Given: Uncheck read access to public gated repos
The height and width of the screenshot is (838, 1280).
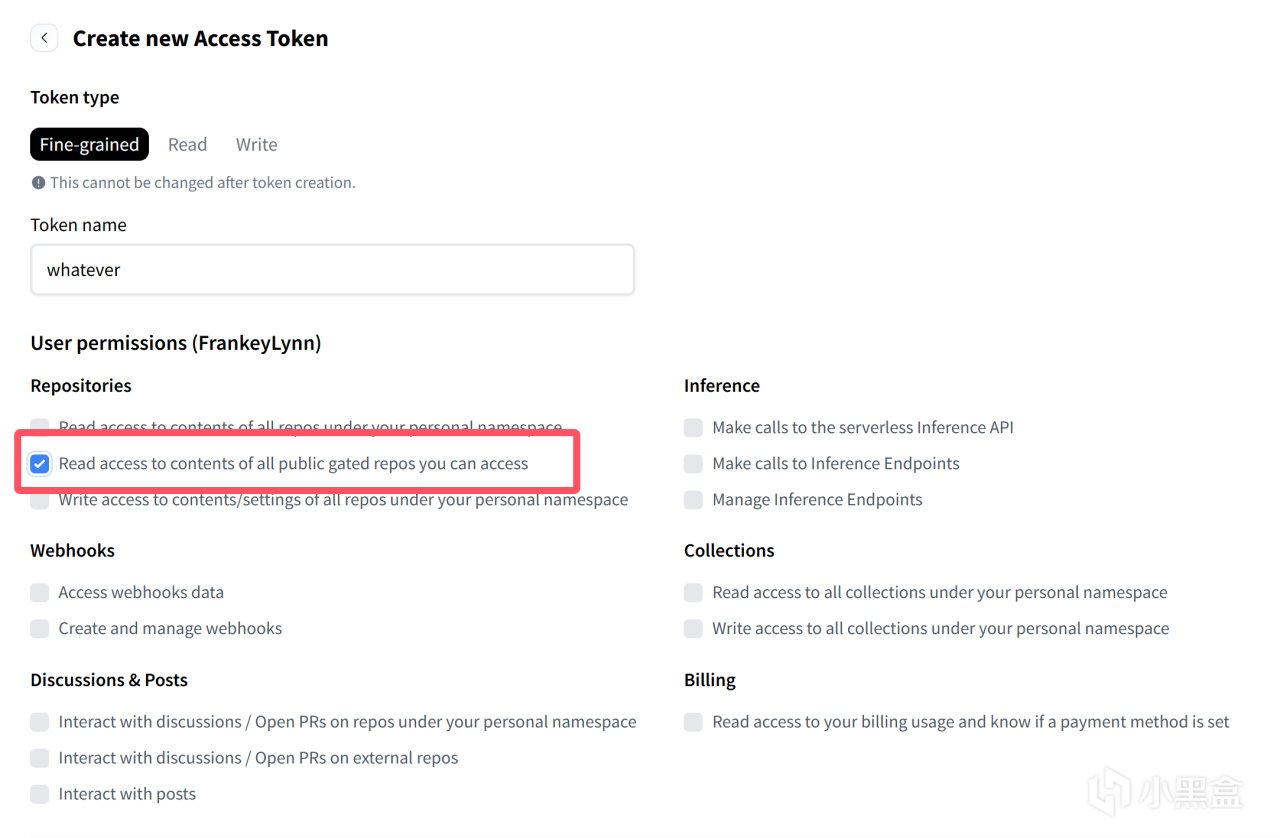Looking at the screenshot, I should 40,464.
